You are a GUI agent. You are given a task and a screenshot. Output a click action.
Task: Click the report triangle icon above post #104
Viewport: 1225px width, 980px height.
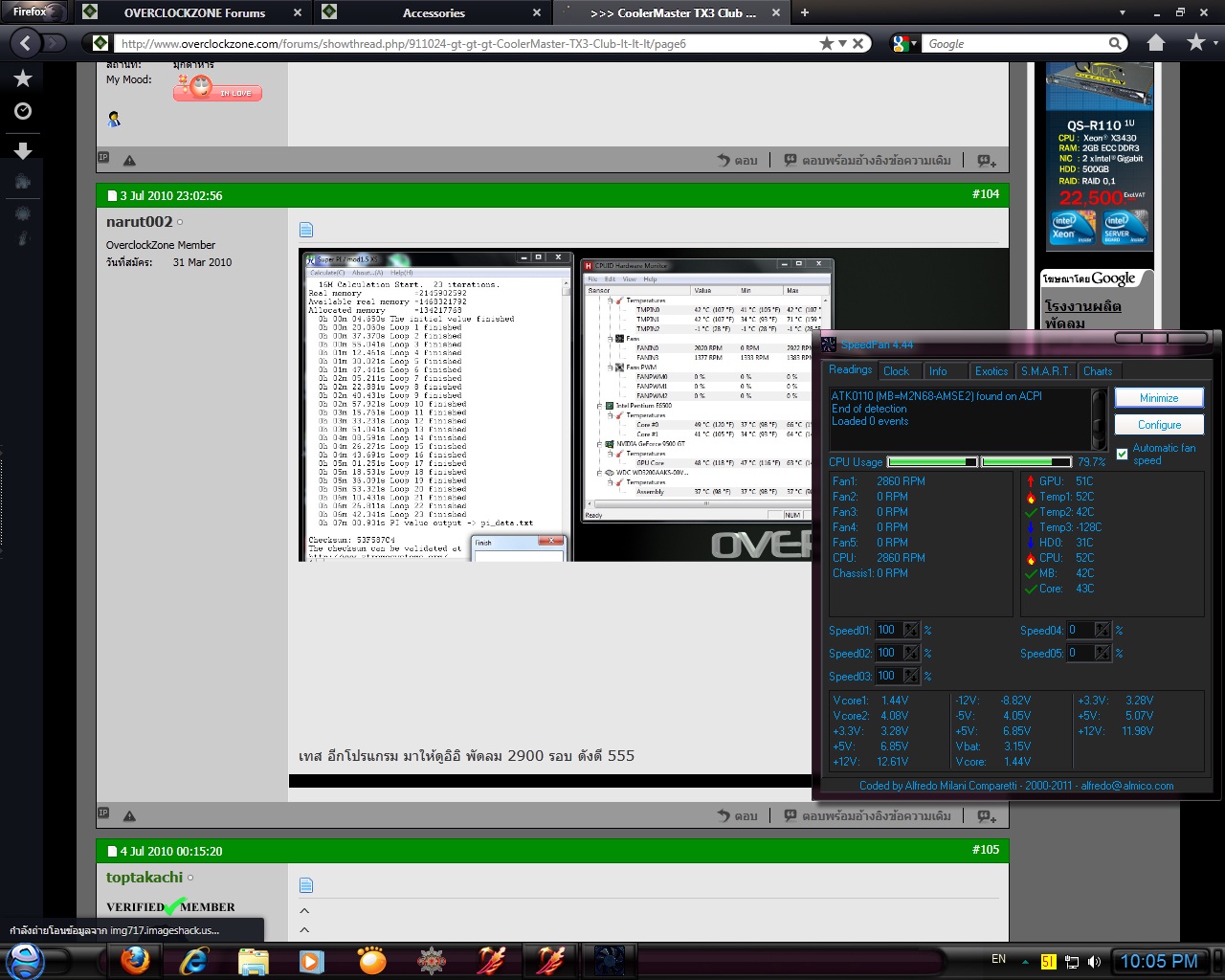tap(129, 161)
